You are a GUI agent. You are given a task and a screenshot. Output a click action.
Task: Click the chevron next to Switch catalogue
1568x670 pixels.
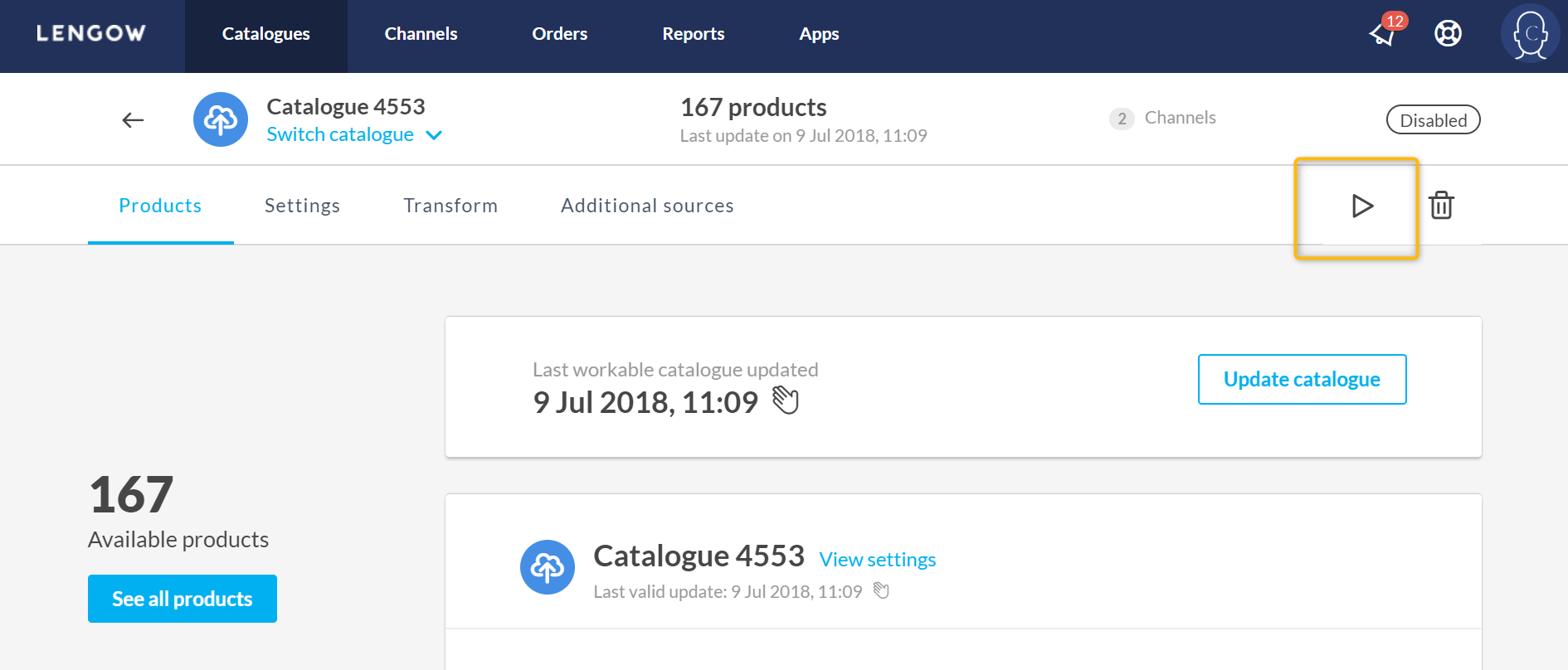click(434, 135)
